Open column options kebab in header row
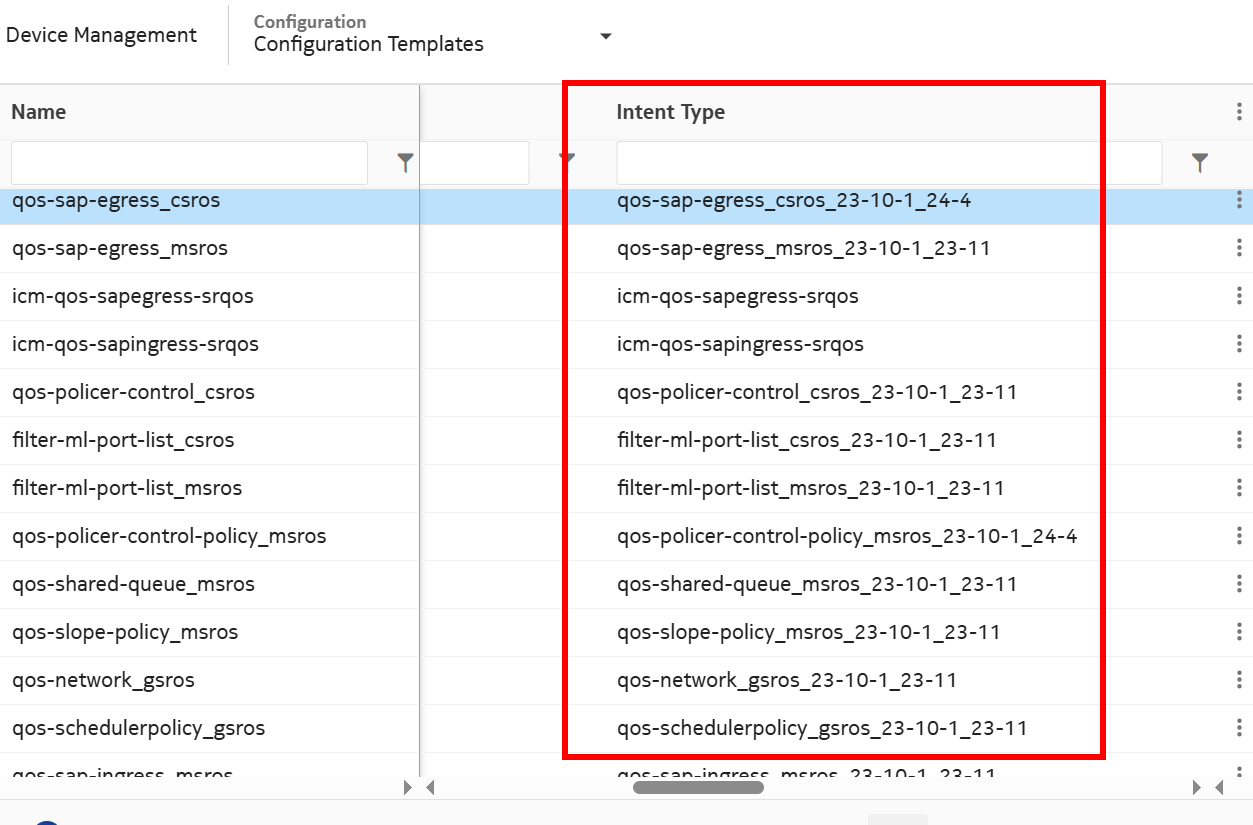 tap(1239, 112)
